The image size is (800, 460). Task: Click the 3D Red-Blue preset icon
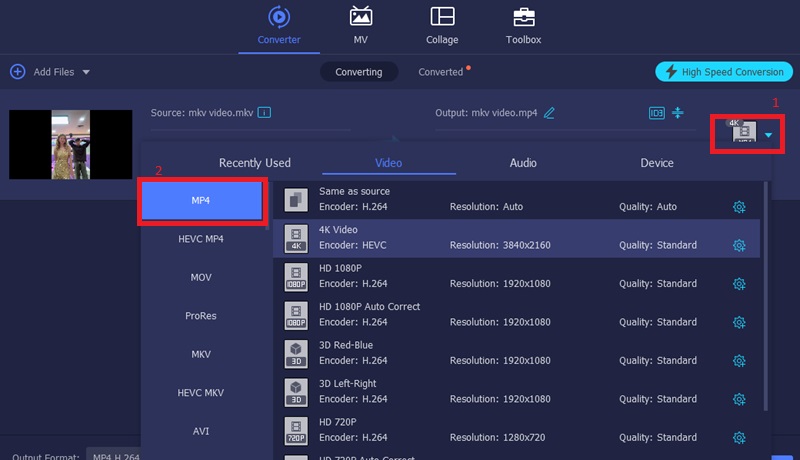click(x=296, y=354)
